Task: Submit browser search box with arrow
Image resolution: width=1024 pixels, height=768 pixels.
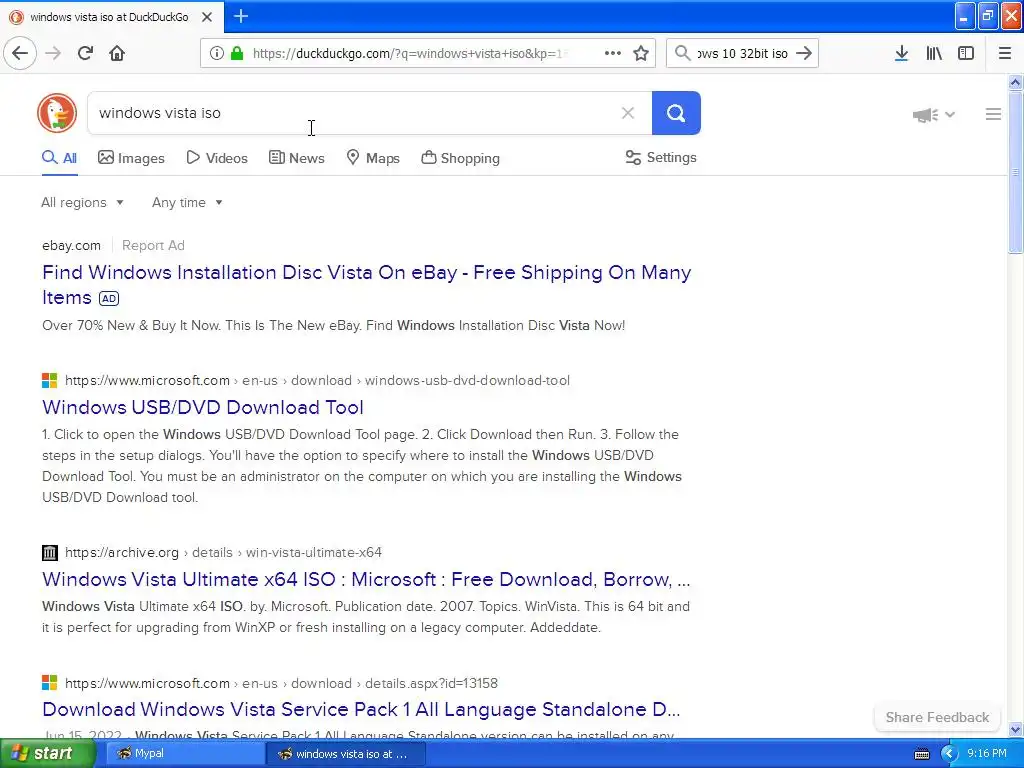Action: pos(804,53)
